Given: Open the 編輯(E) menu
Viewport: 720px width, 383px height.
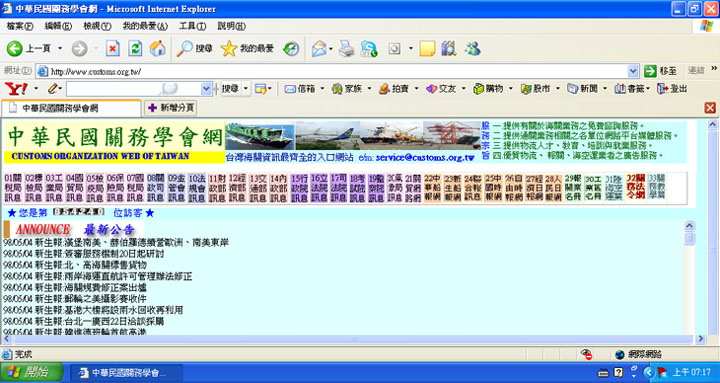Looking at the screenshot, I should [x=58, y=26].
